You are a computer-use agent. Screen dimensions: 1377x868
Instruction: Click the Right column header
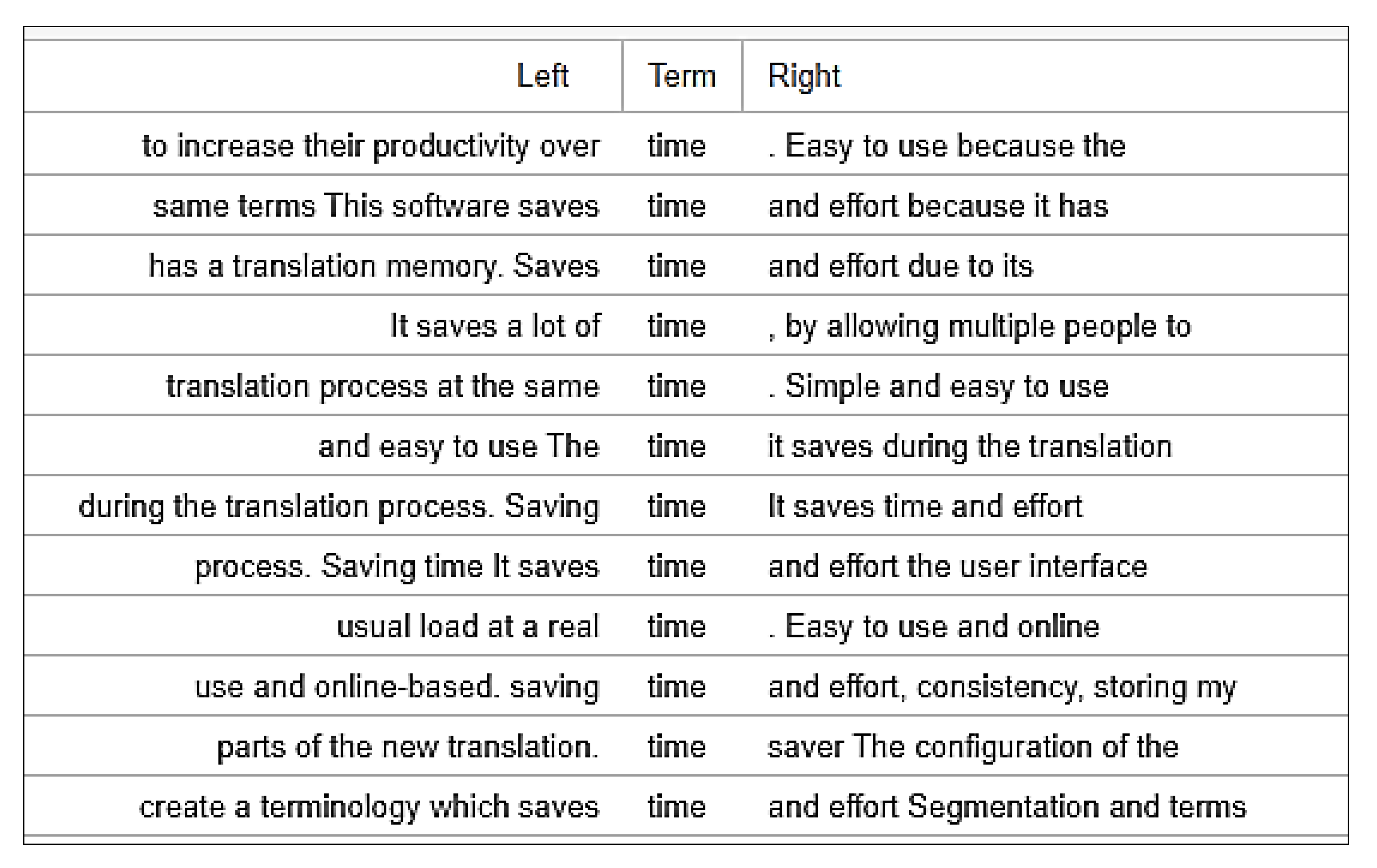coord(804,76)
